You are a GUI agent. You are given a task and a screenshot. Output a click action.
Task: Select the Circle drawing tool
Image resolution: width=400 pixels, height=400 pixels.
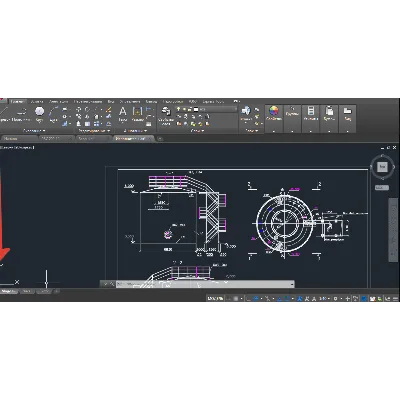(x=39, y=113)
